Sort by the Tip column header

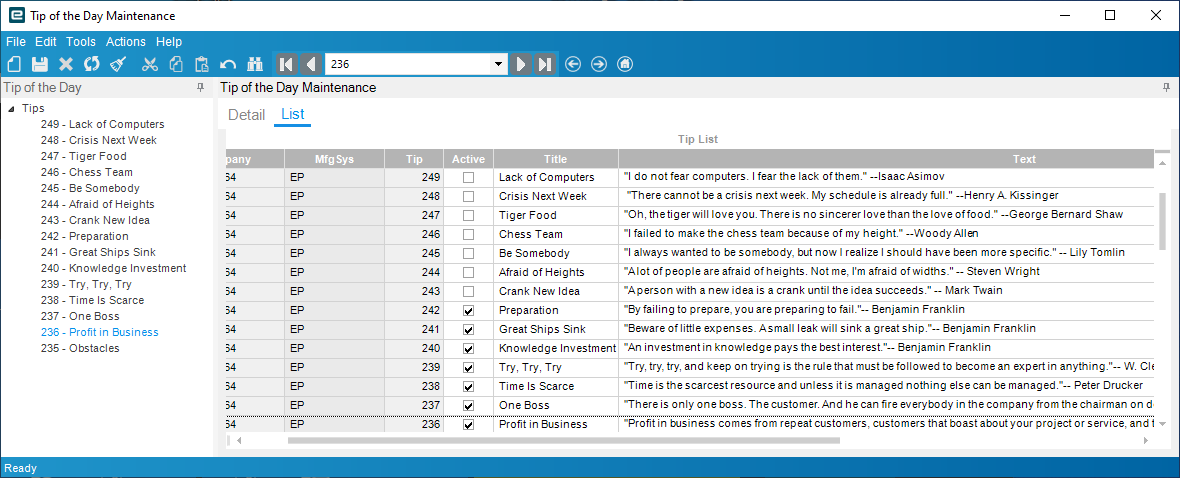pos(414,159)
